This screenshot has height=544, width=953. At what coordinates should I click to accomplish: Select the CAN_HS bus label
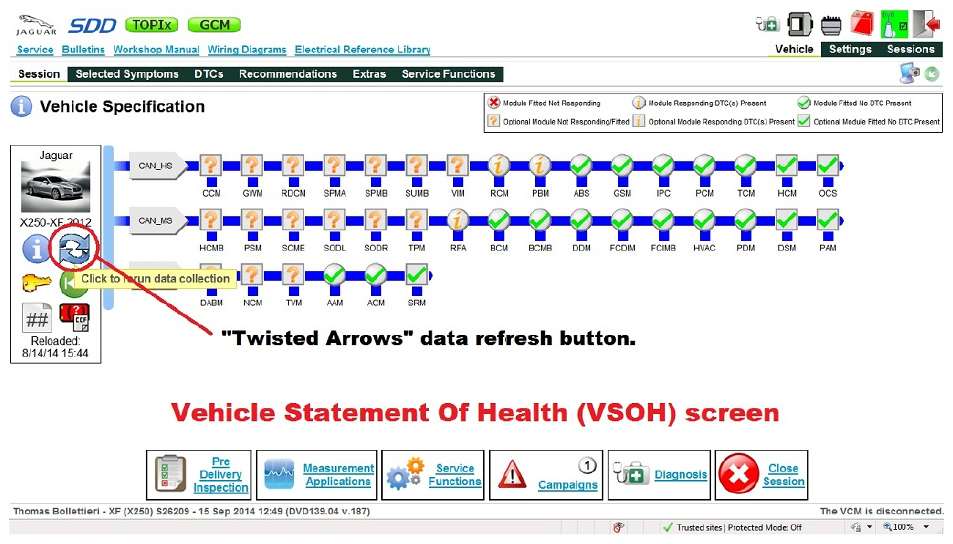point(156,165)
